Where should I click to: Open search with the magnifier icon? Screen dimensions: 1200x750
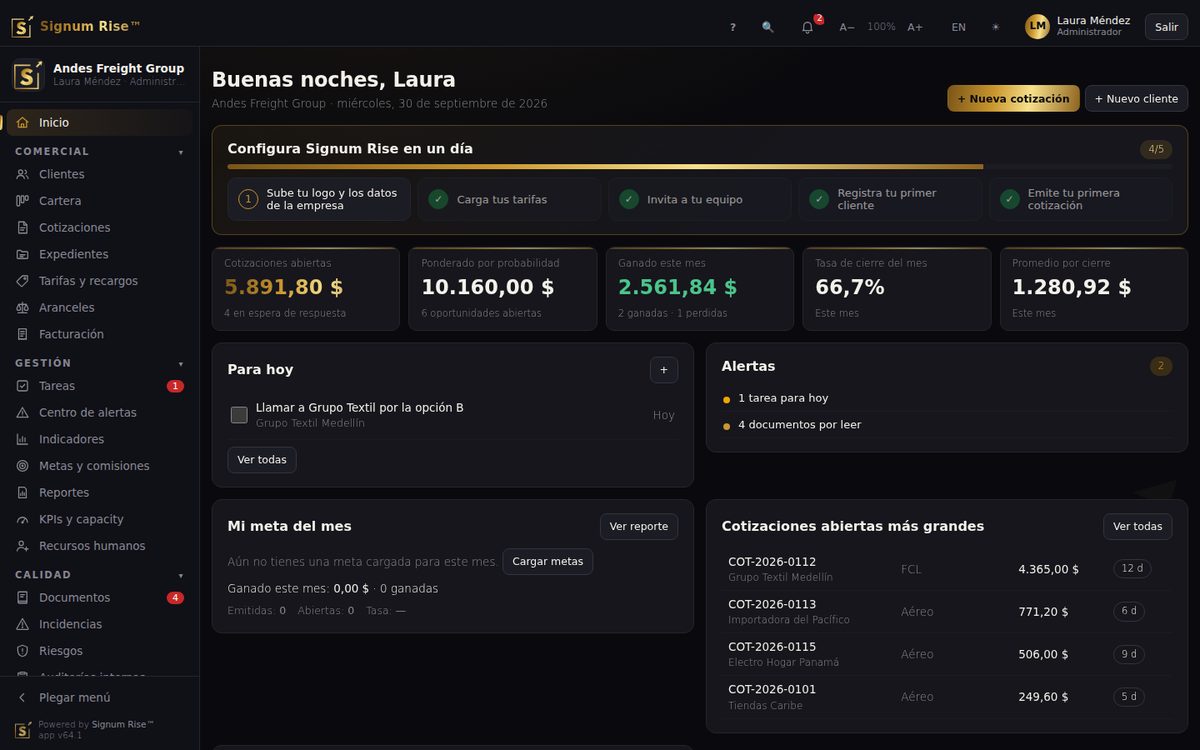point(768,27)
